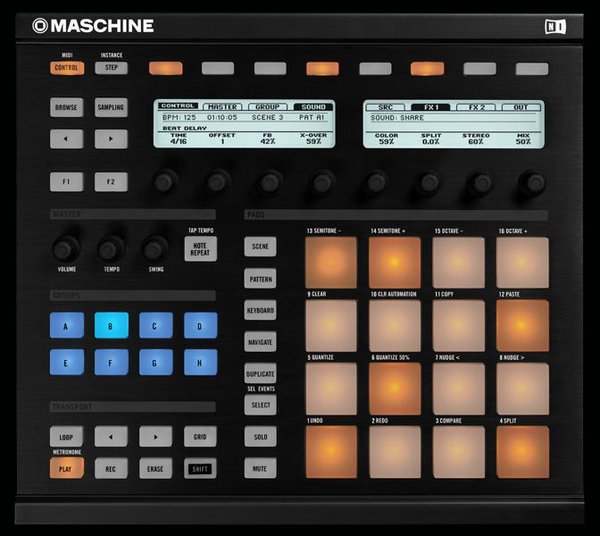Image resolution: width=600 pixels, height=536 pixels.
Task: Click the GRID button
Action: pos(200,437)
